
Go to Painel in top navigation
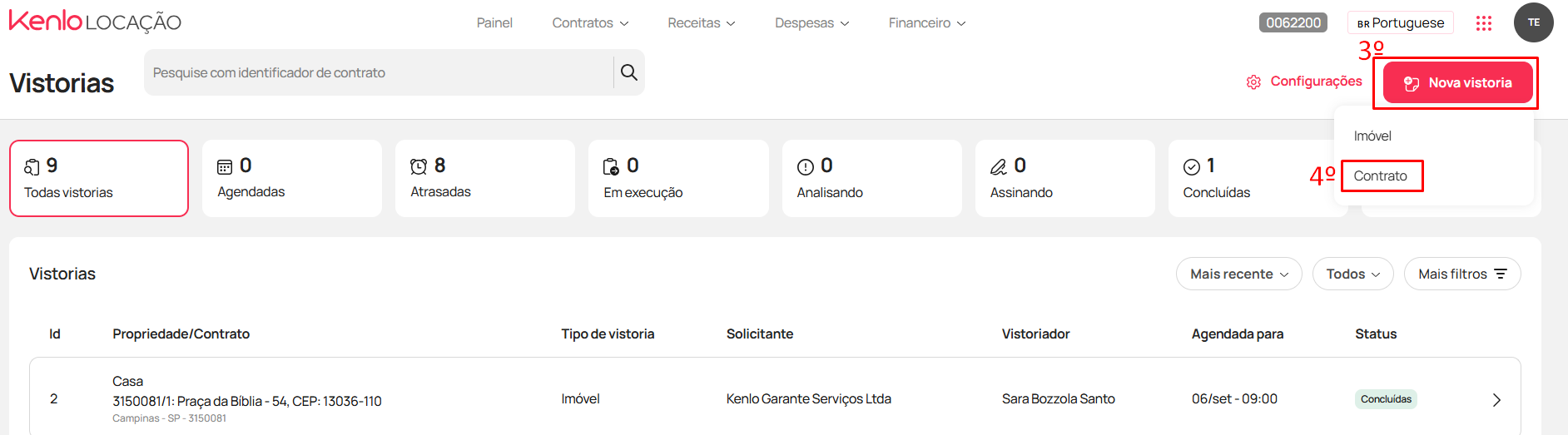coord(494,22)
